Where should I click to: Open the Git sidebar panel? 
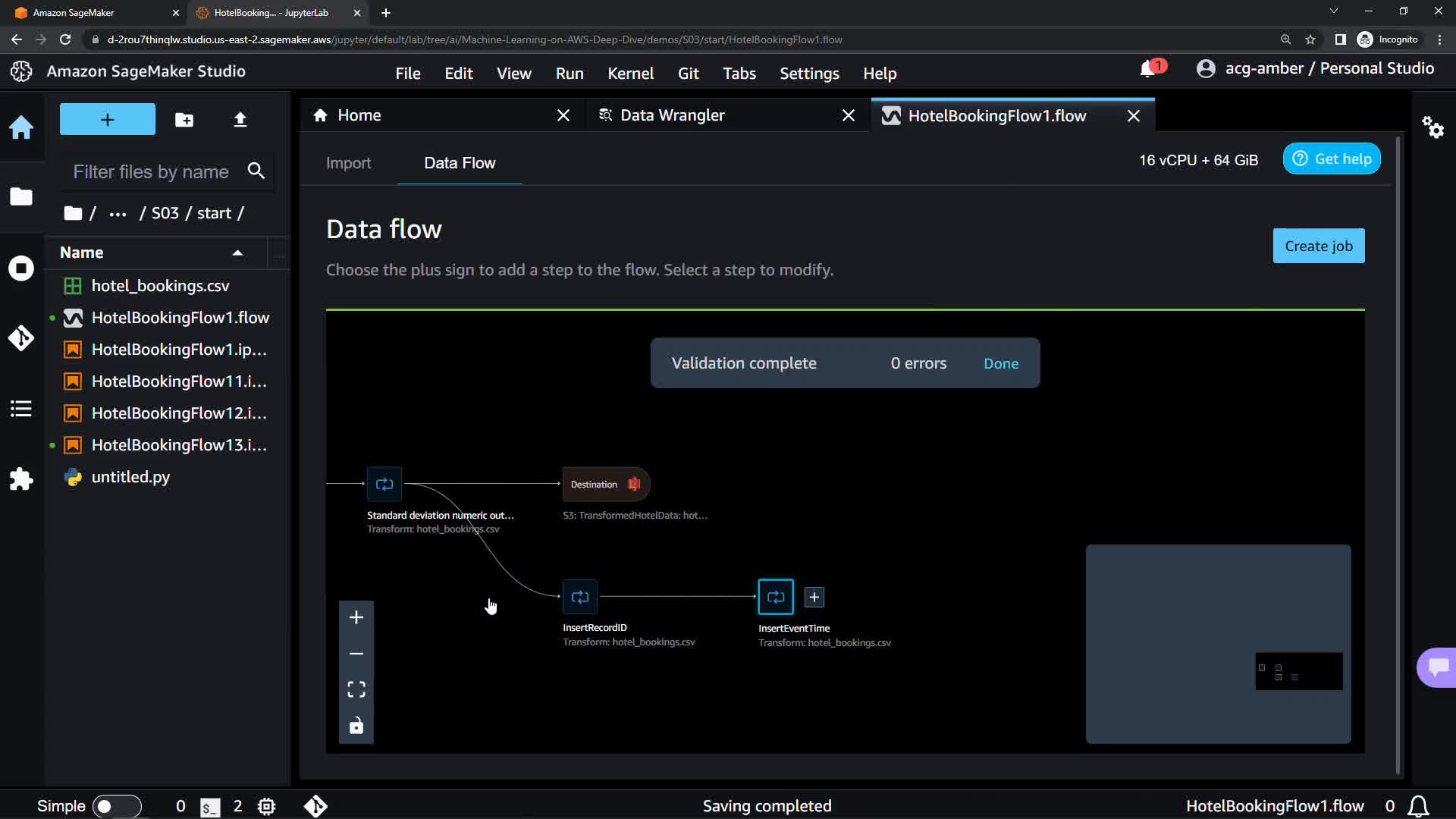click(21, 337)
